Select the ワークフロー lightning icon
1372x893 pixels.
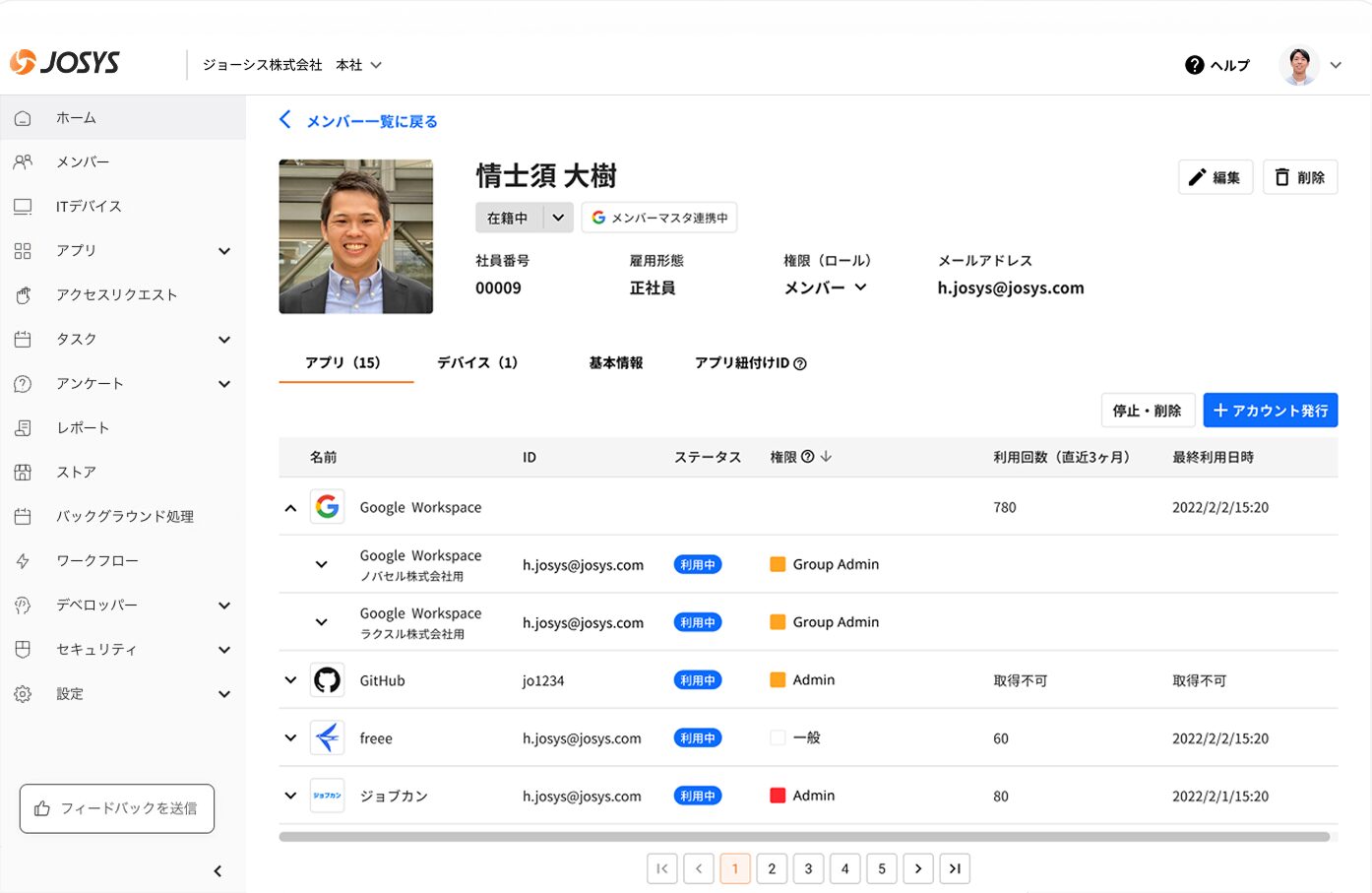point(23,561)
